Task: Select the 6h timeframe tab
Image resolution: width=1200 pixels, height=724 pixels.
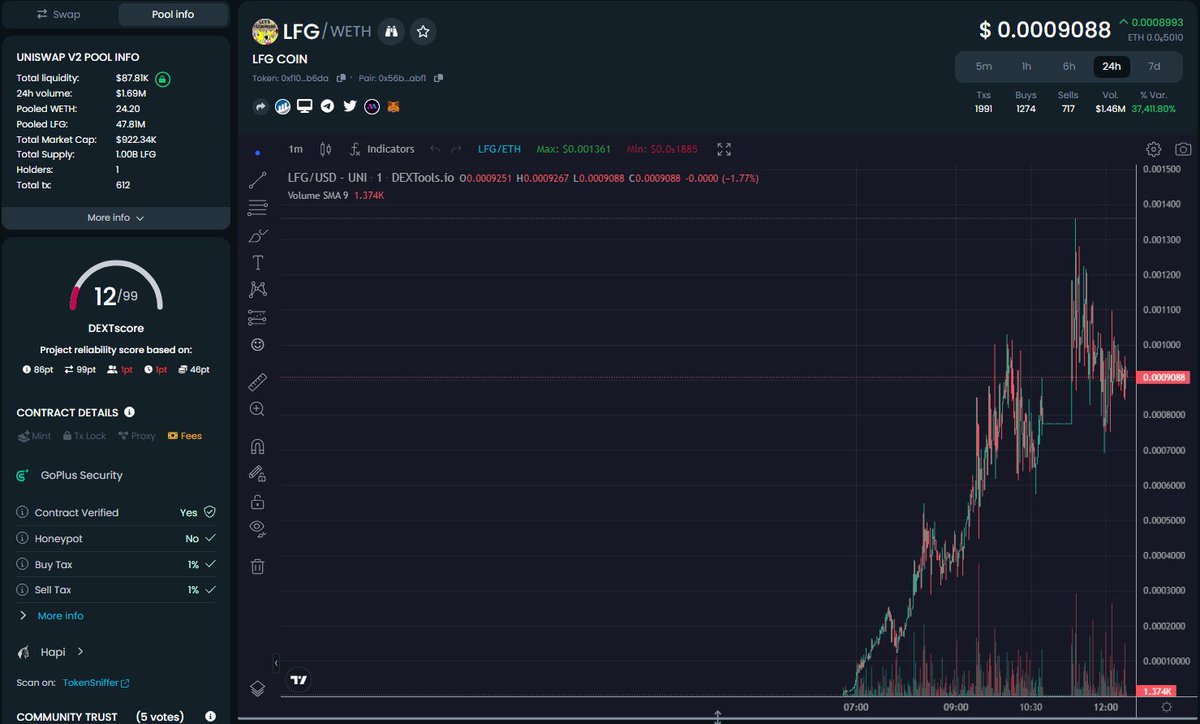Action: pos(1069,66)
